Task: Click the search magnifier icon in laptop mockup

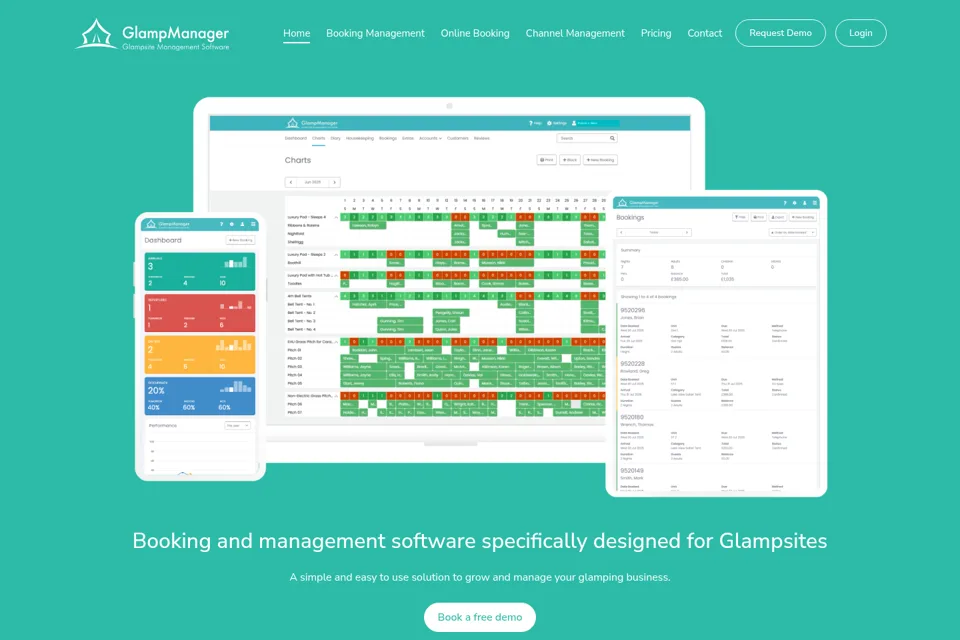Action: (612, 138)
